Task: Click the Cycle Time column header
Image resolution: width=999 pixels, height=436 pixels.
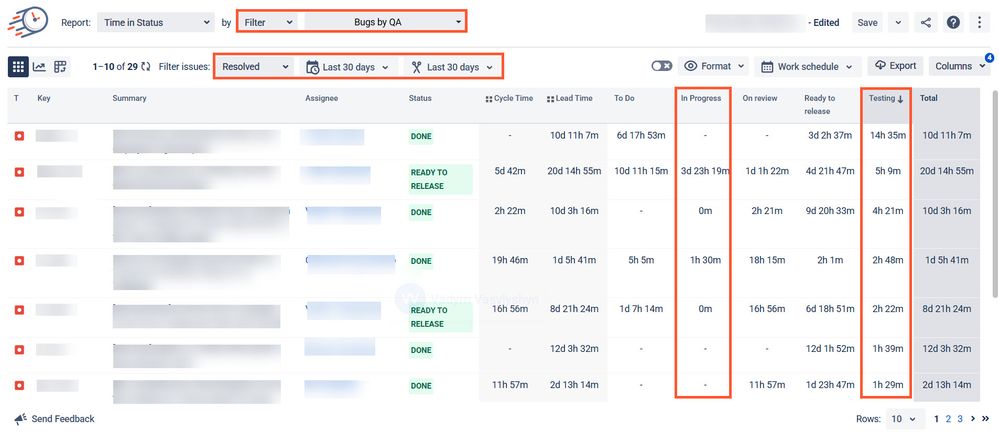Action: (x=509, y=98)
